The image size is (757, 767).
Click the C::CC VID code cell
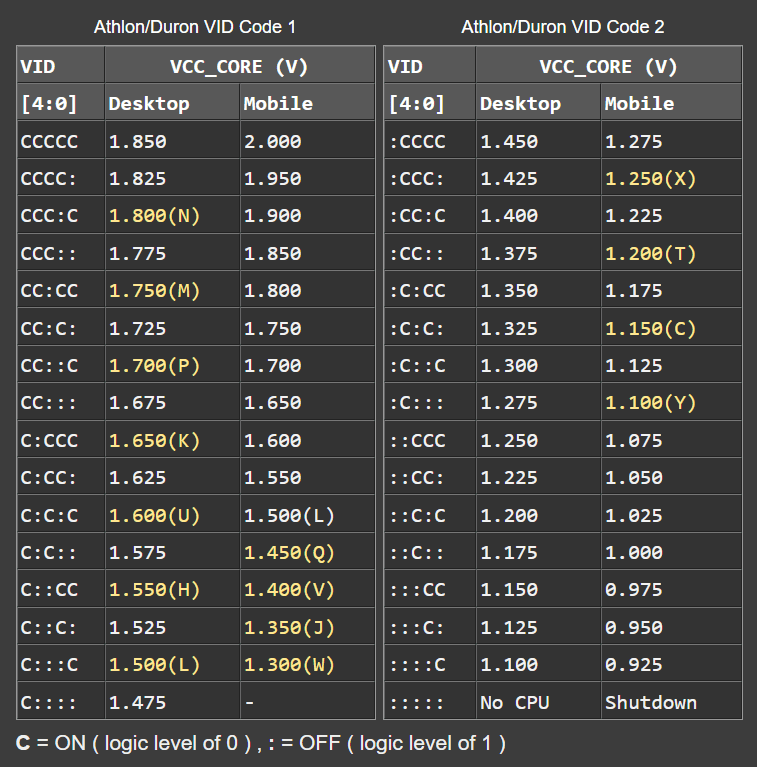[x=61, y=590]
